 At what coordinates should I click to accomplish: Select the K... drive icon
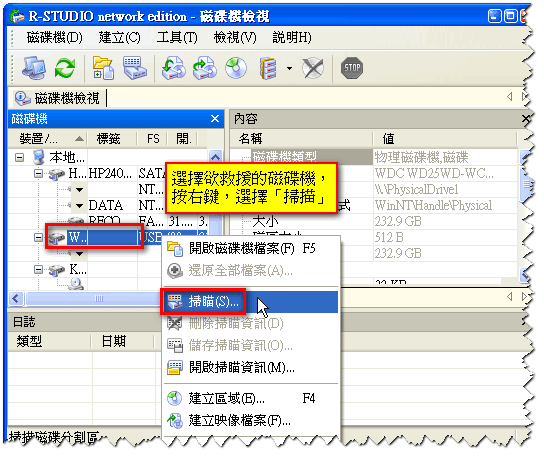click(x=56, y=270)
